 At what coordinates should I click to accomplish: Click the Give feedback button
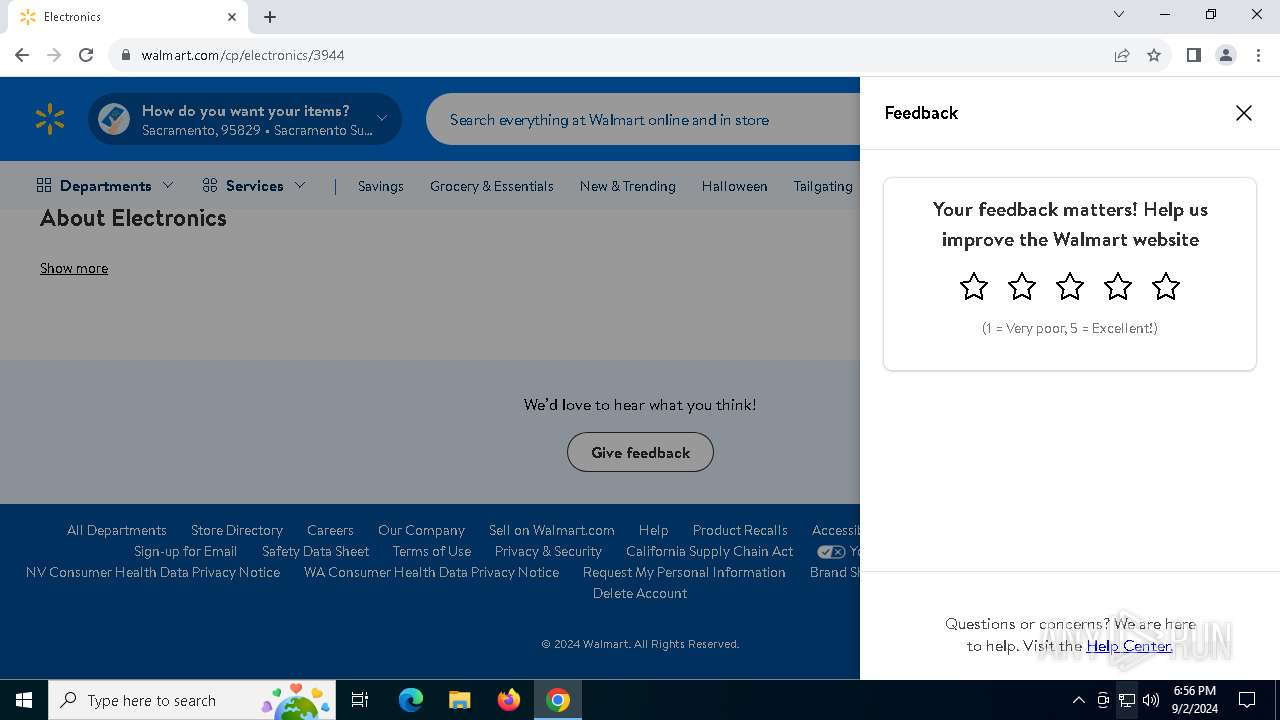pyautogui.click(x=640, y=452)
